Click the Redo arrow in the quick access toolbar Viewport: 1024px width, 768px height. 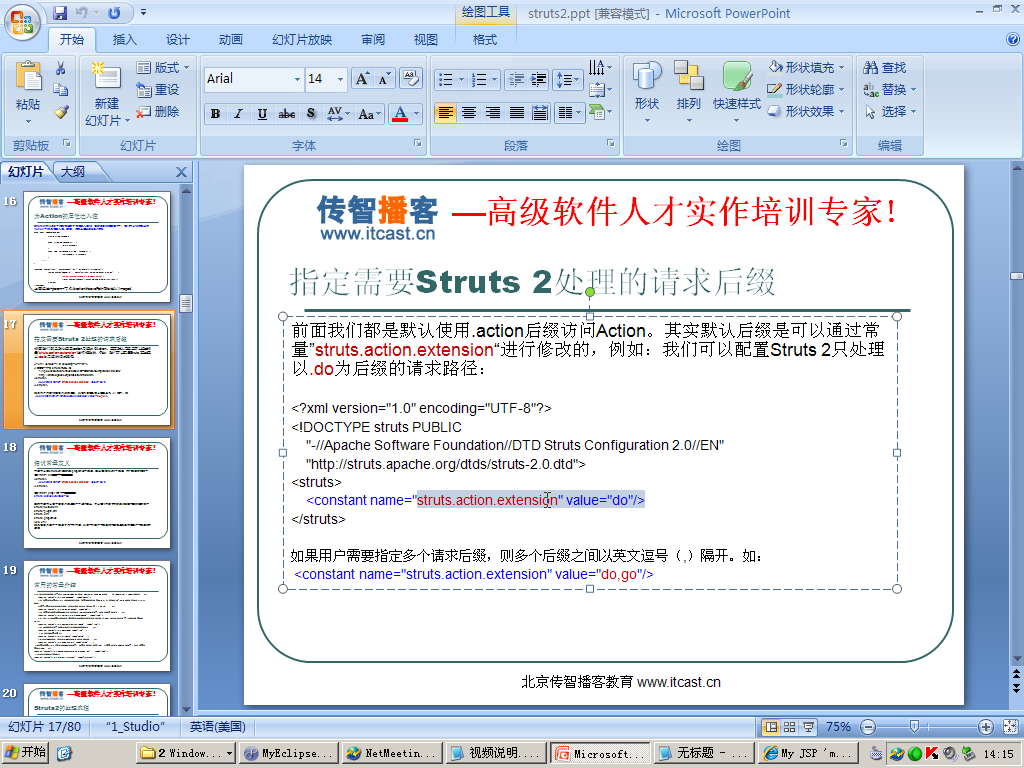pos(114,12)
